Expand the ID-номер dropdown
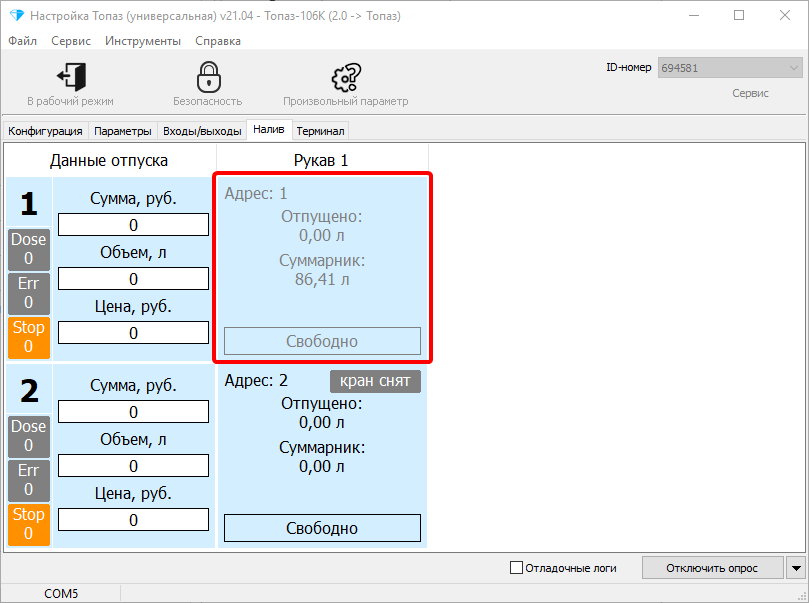 pos(793,68)
